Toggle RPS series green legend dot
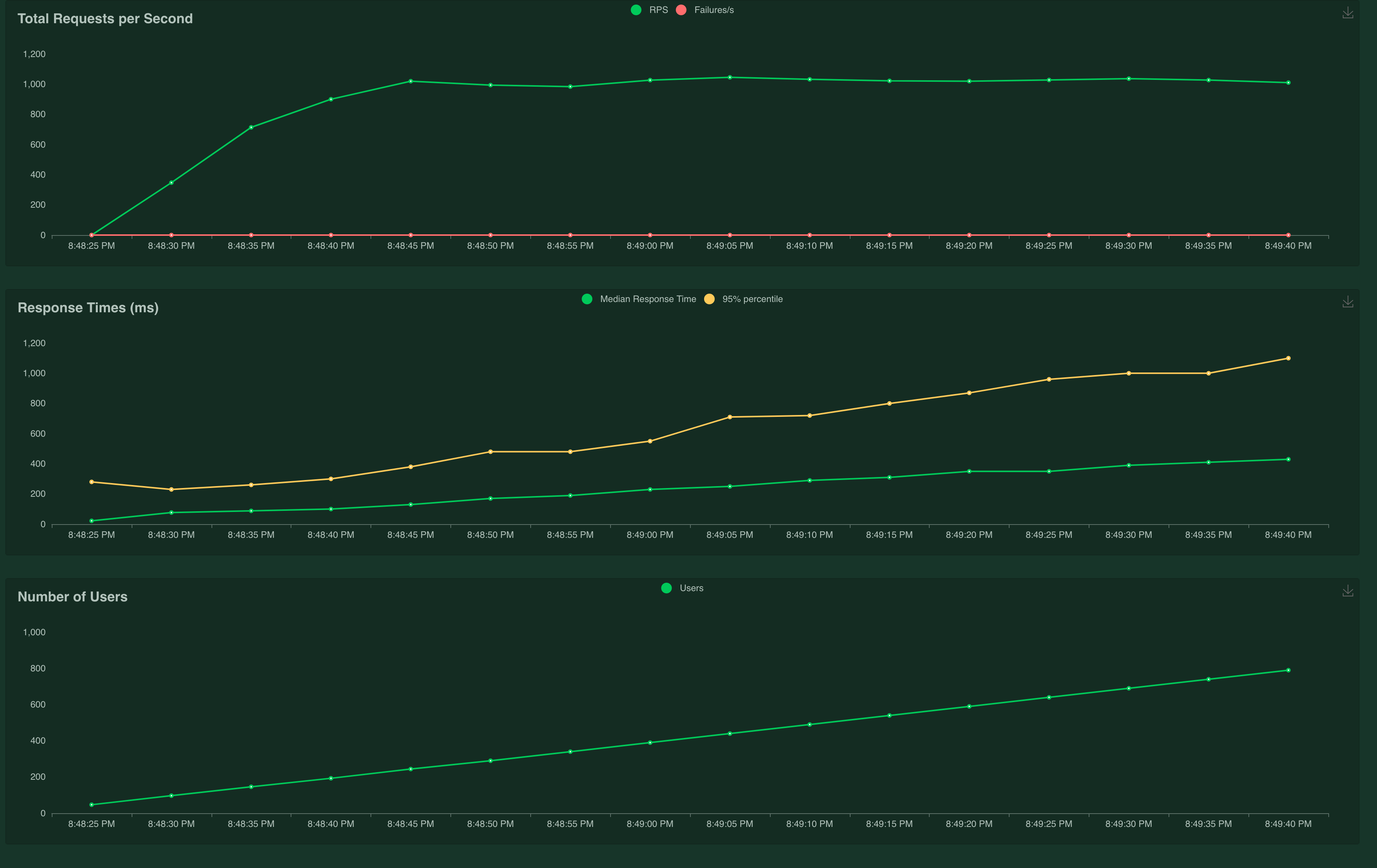The image size is (1377, 868). click(635, 10)
